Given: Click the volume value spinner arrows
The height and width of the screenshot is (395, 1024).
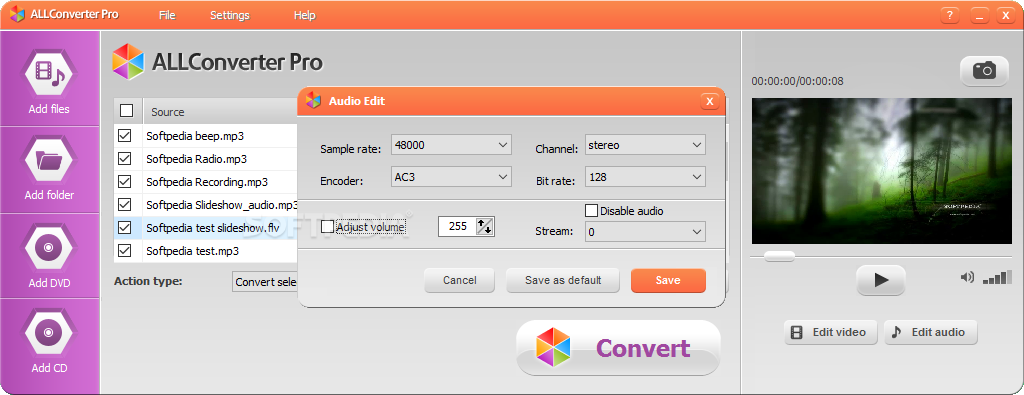Looking at the screenshot, I should click(x=485, y=227).
